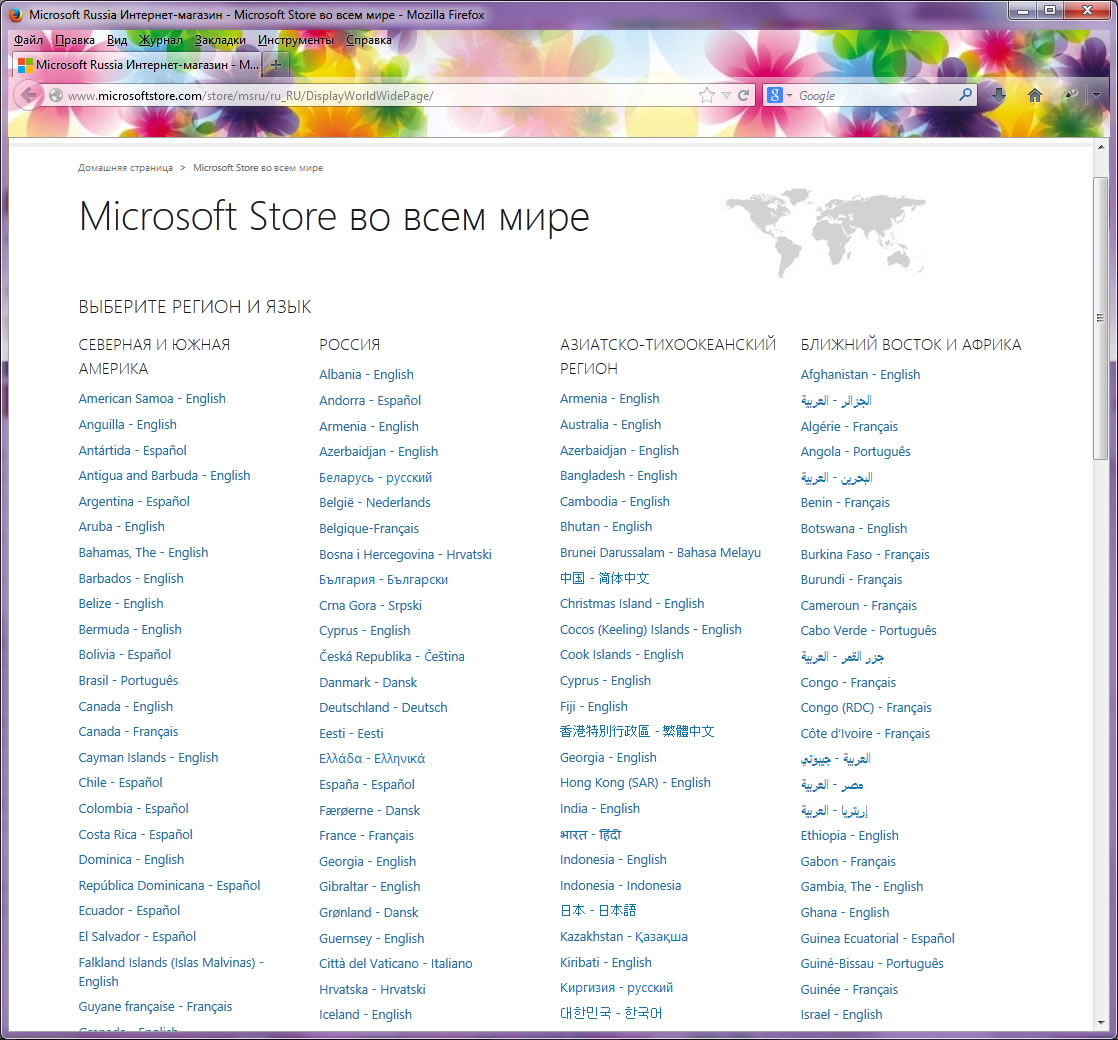Viewport: 1118px width, 1040px height.
Task: Open Burkina Faso - Français
Action: pos(866,555)
